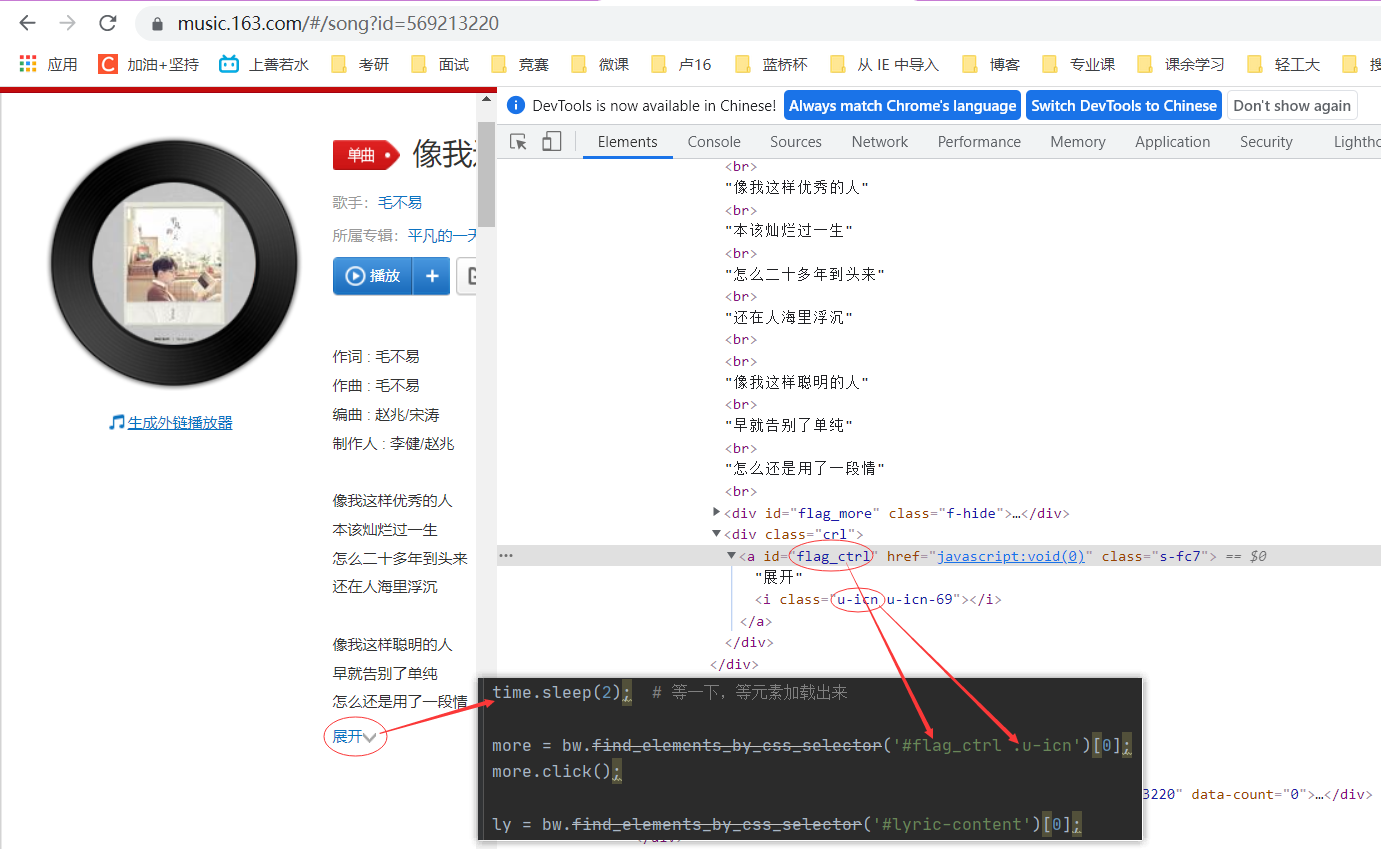Switch to the Console tab
1381x849 pixels.
point(714,142)
